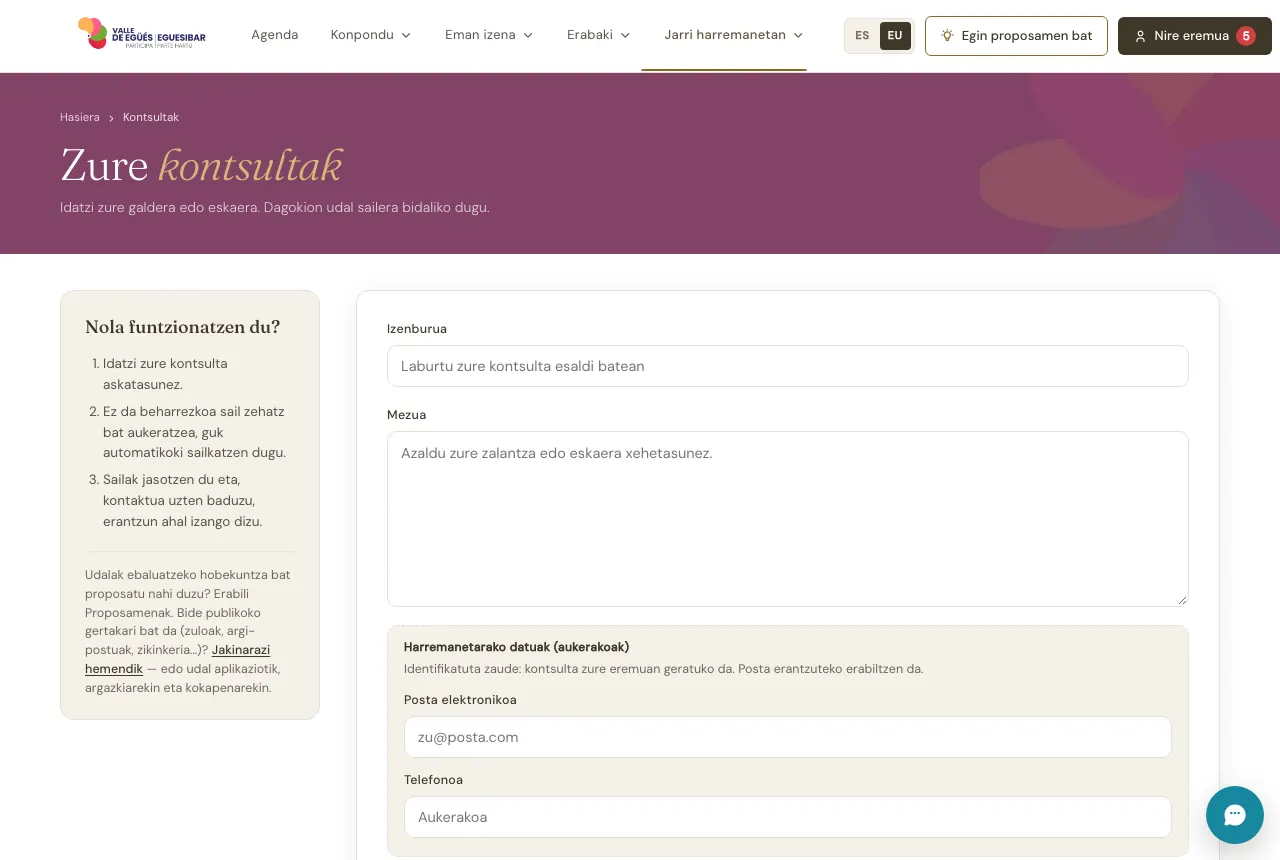Image resolution: width=1280 pixels, height=860 pixels.
Task: Expand the Konpondu dropdown menu
Action: coord(371,35)
